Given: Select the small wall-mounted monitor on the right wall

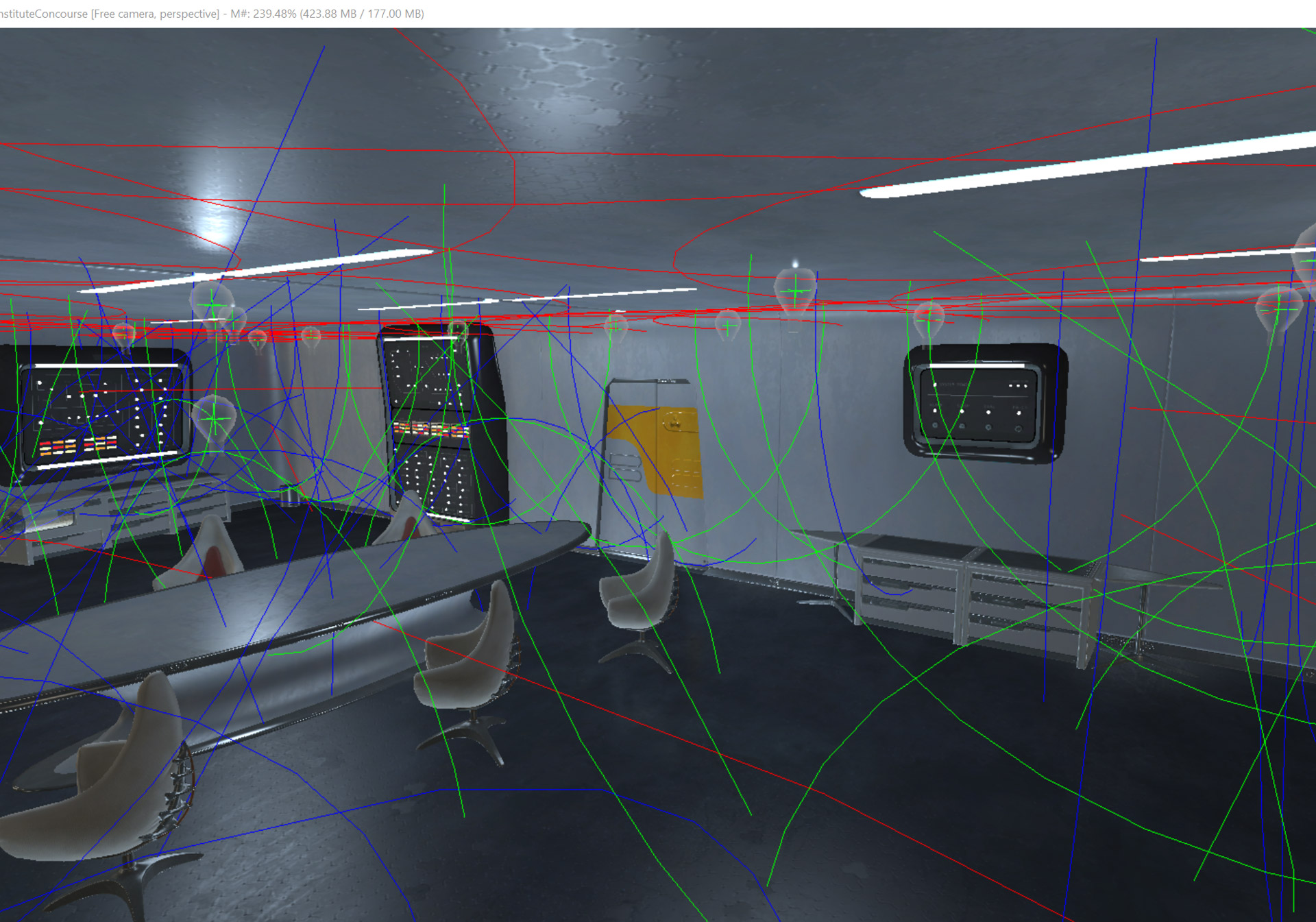Looking at the screenshot, I should pyautogui.click(x=984, y=404).
